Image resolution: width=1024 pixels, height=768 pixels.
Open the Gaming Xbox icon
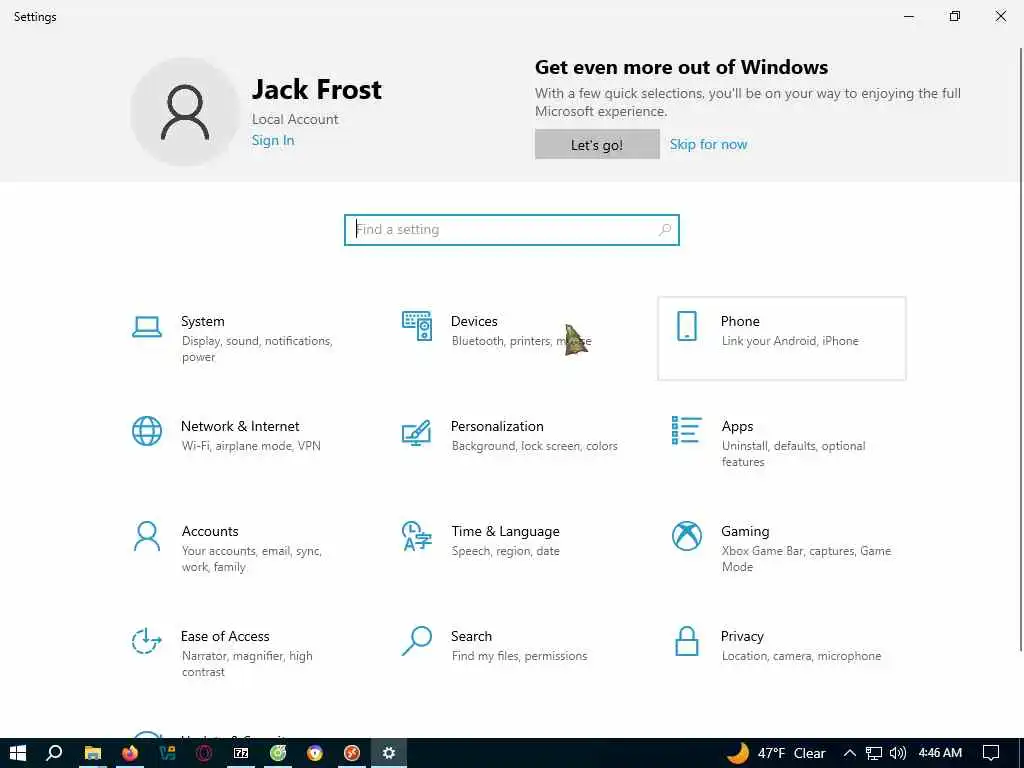coord(687,536)
